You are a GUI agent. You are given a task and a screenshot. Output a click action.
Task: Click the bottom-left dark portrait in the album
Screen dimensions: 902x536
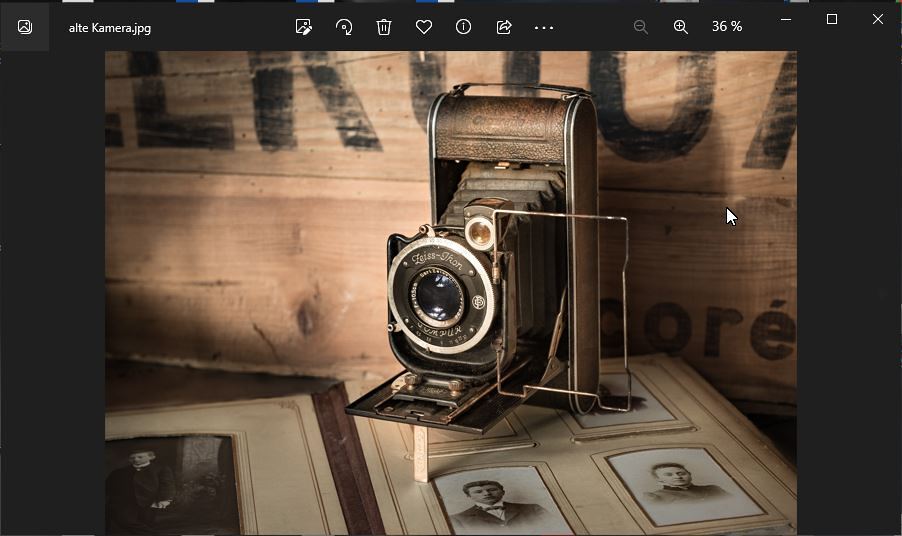(x=170, y=485)
